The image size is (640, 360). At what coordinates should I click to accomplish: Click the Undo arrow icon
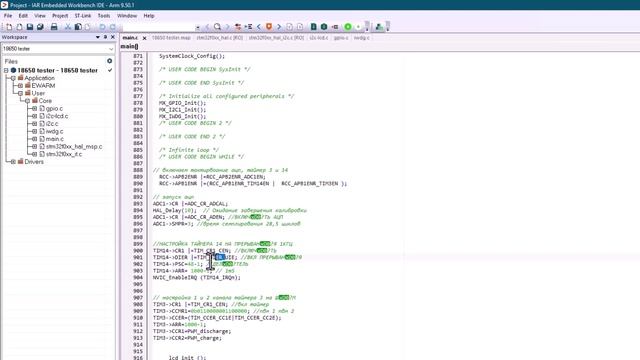pyautogui.click(x=102, y=27)
